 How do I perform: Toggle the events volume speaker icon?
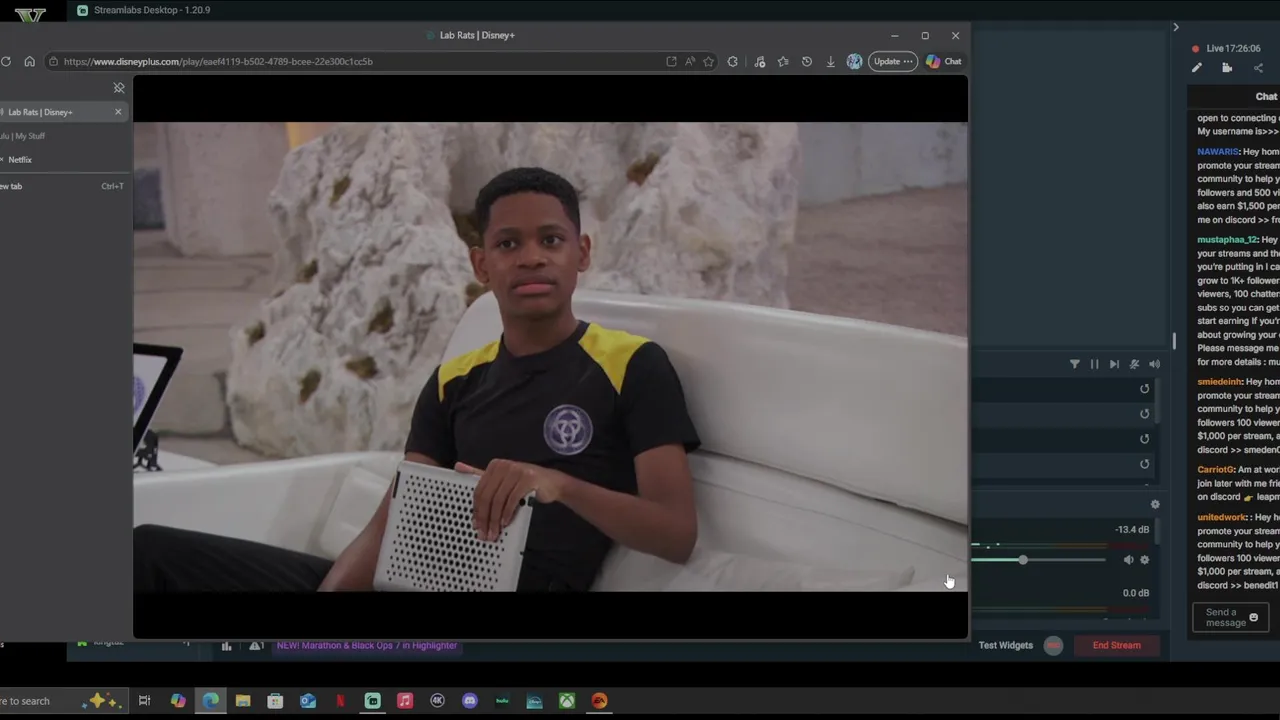[x=1154, y=364]
